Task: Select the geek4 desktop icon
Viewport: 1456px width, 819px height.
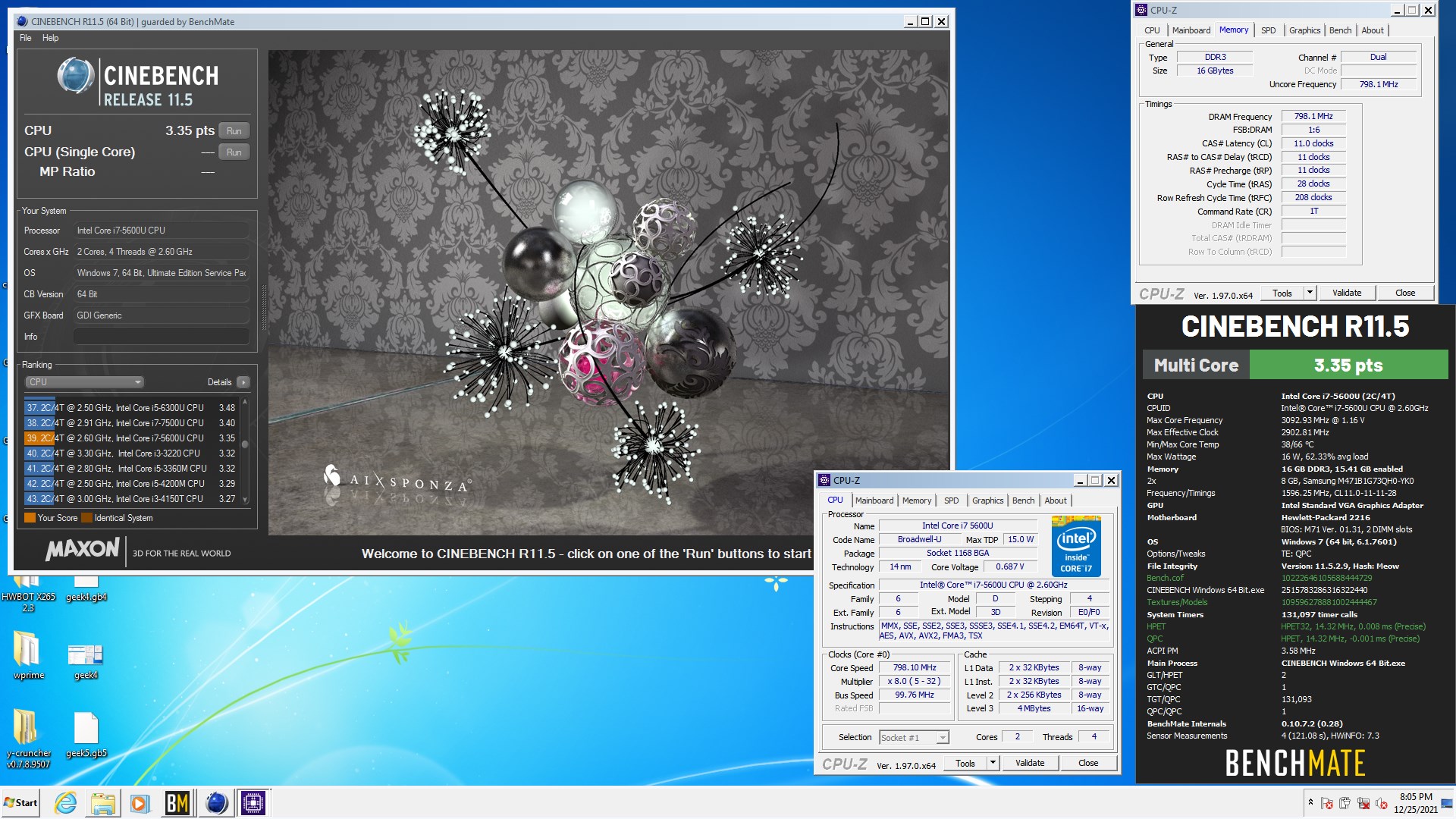Action: (86, 661)
